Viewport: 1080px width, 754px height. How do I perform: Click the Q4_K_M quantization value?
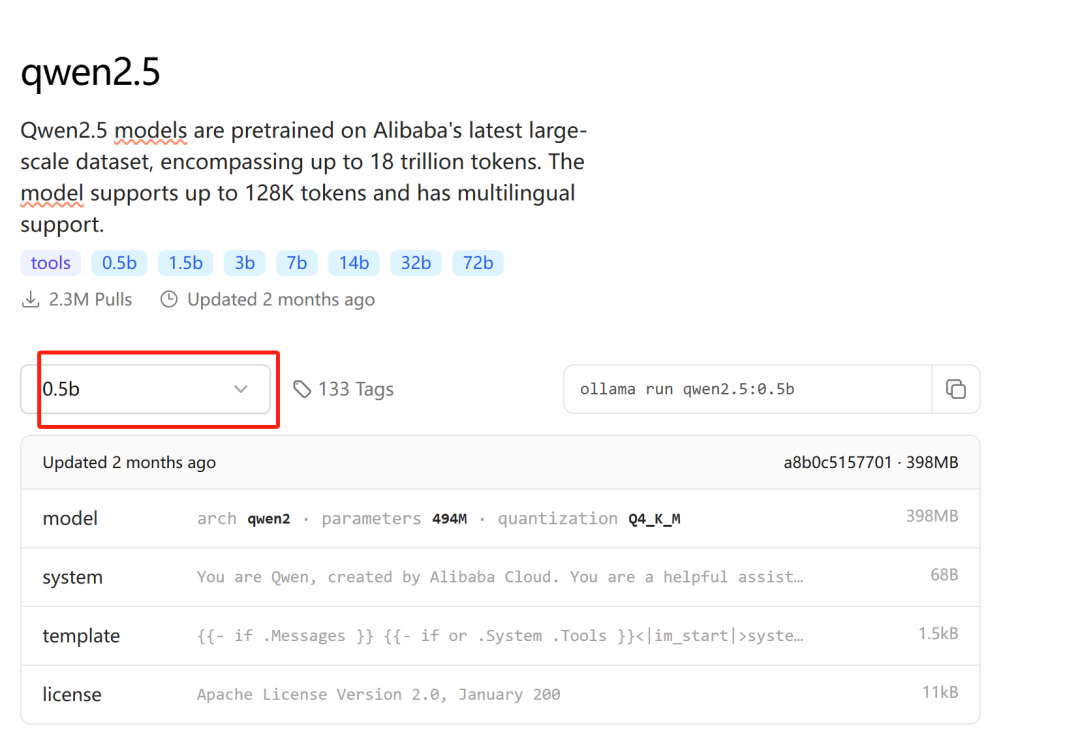654,519
